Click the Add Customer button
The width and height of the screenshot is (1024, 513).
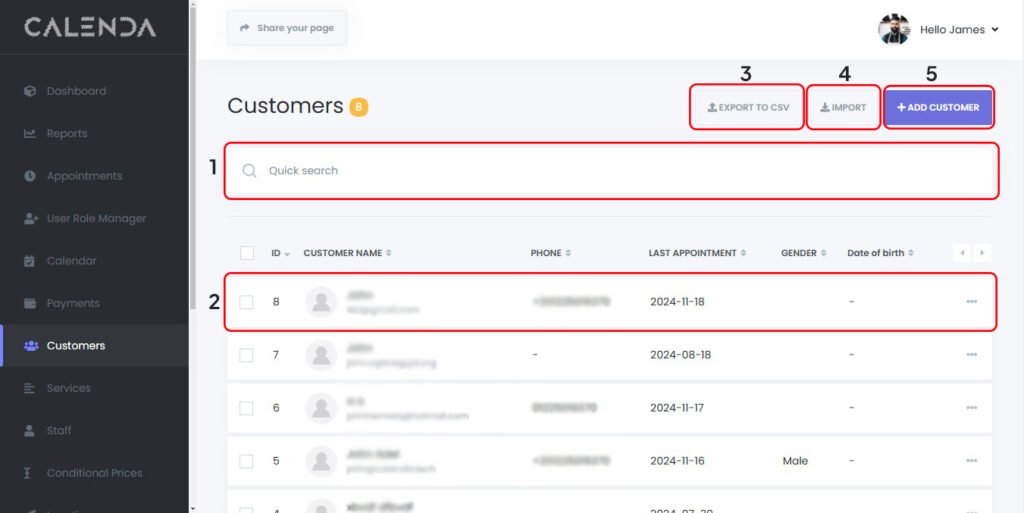point(938,108)
